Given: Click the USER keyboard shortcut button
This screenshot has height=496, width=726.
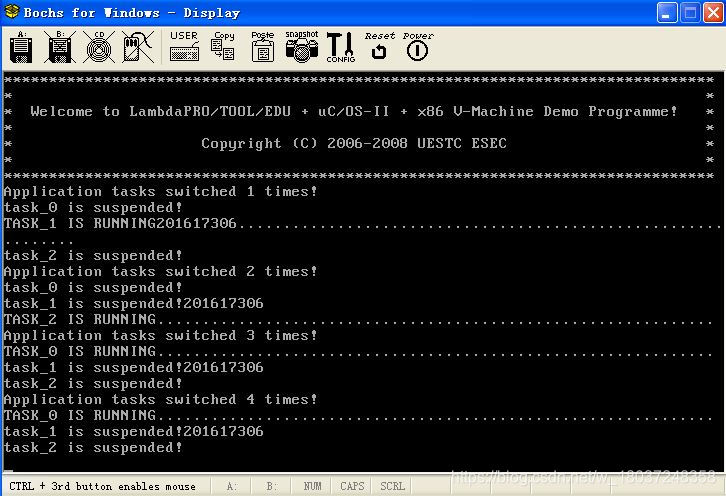Looking at the screenshot, I should click(184, 46).
